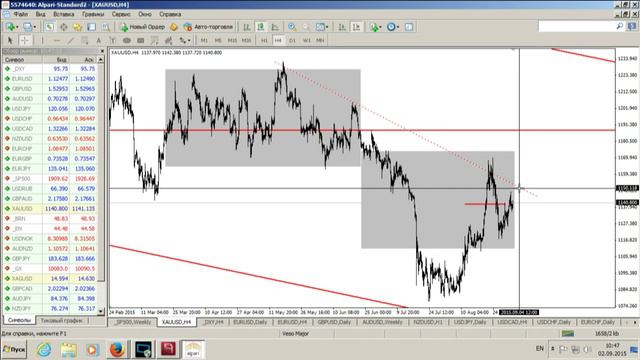The image size is (640, 360).
Task: Expand the Indicators dropdown arrow
Action: click(x=381, y=27)
